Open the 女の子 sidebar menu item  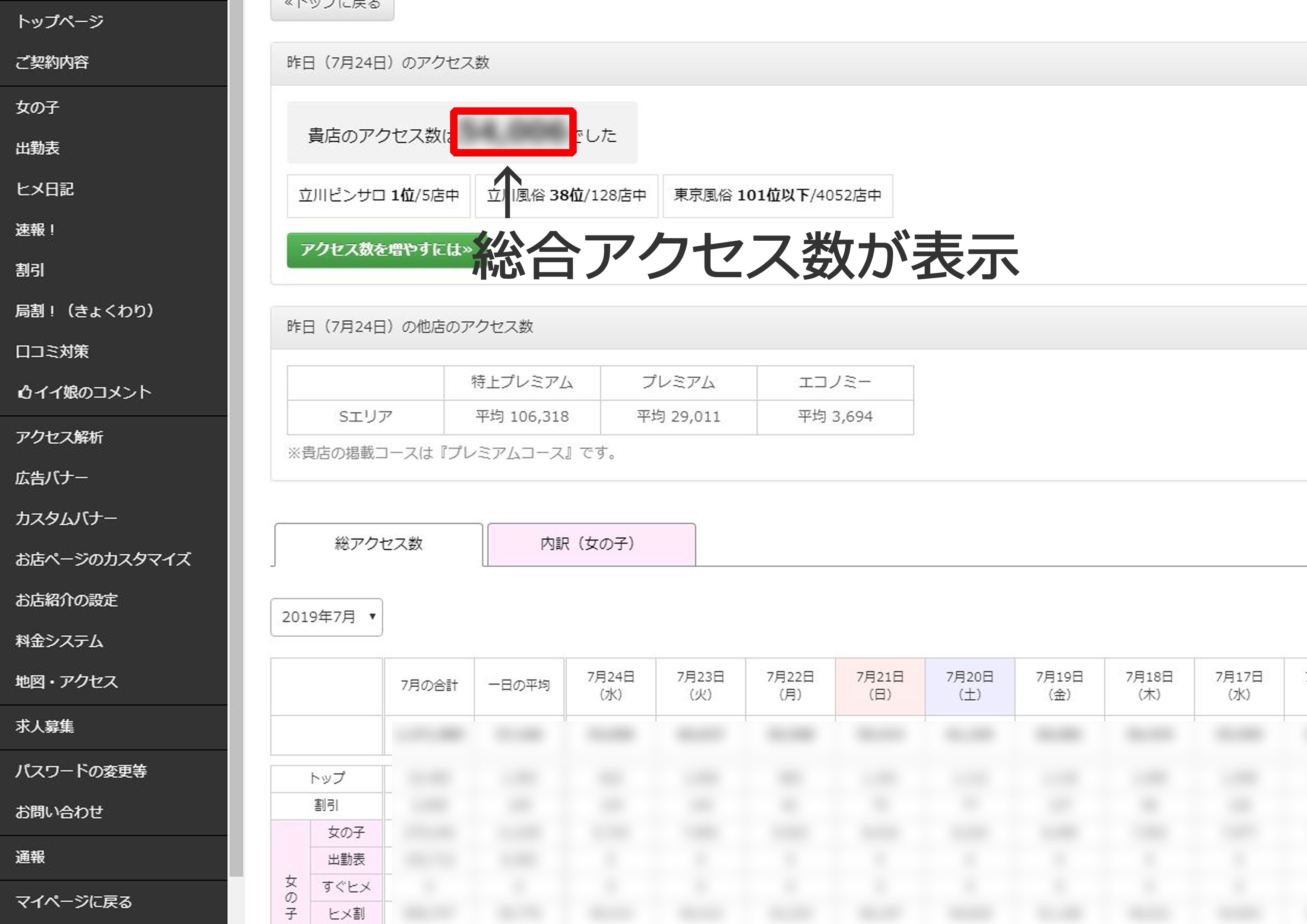(x=38, y=107)
